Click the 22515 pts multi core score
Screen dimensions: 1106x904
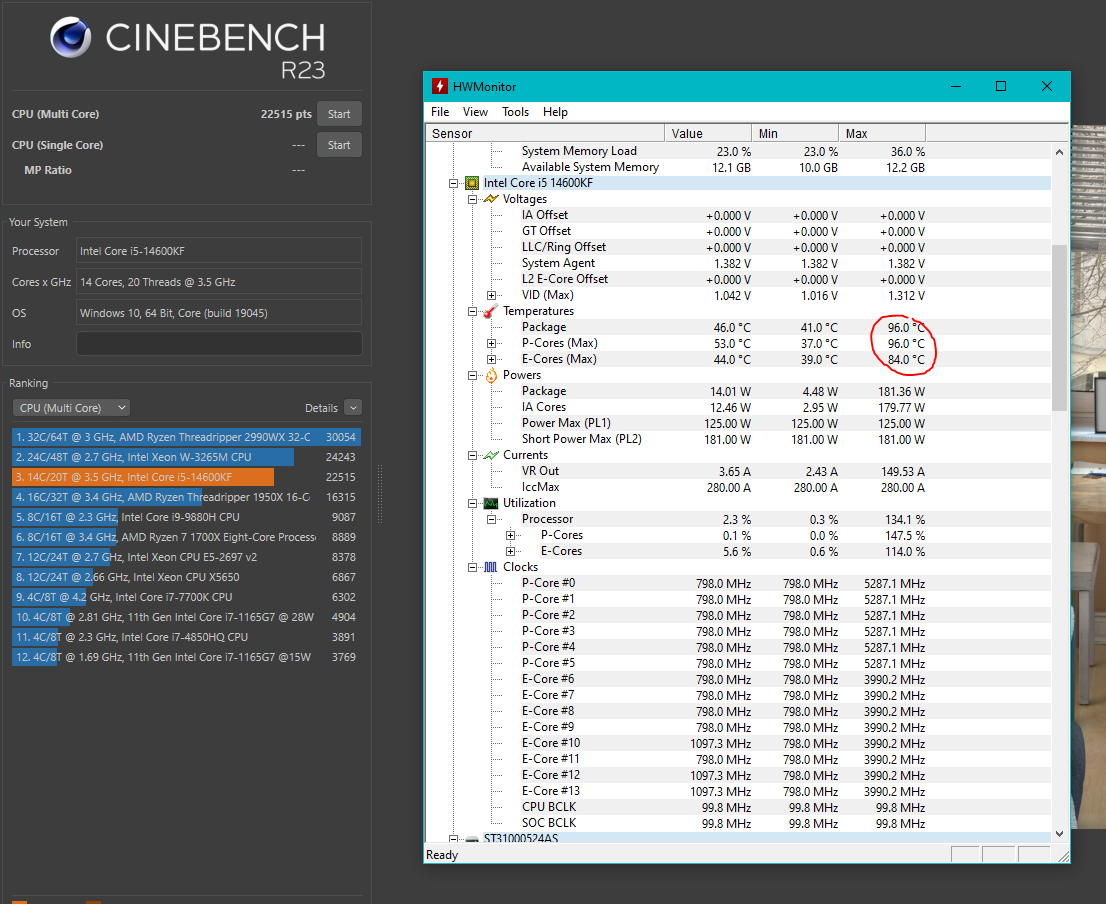[286, 114]
